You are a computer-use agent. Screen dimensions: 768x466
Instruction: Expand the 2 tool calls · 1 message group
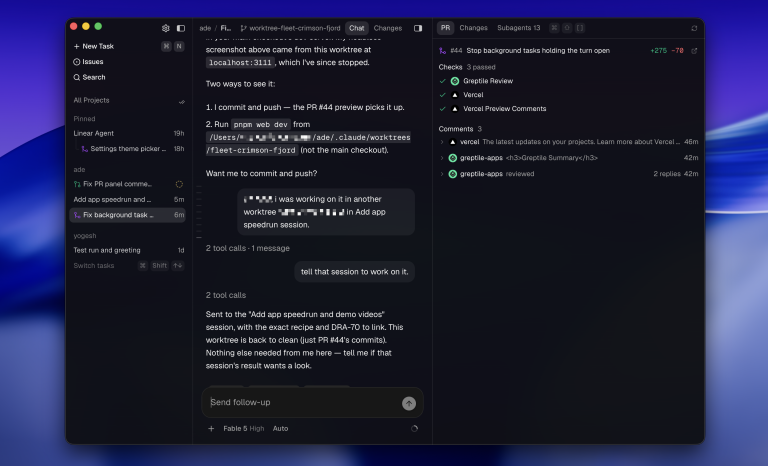point(247,248)
